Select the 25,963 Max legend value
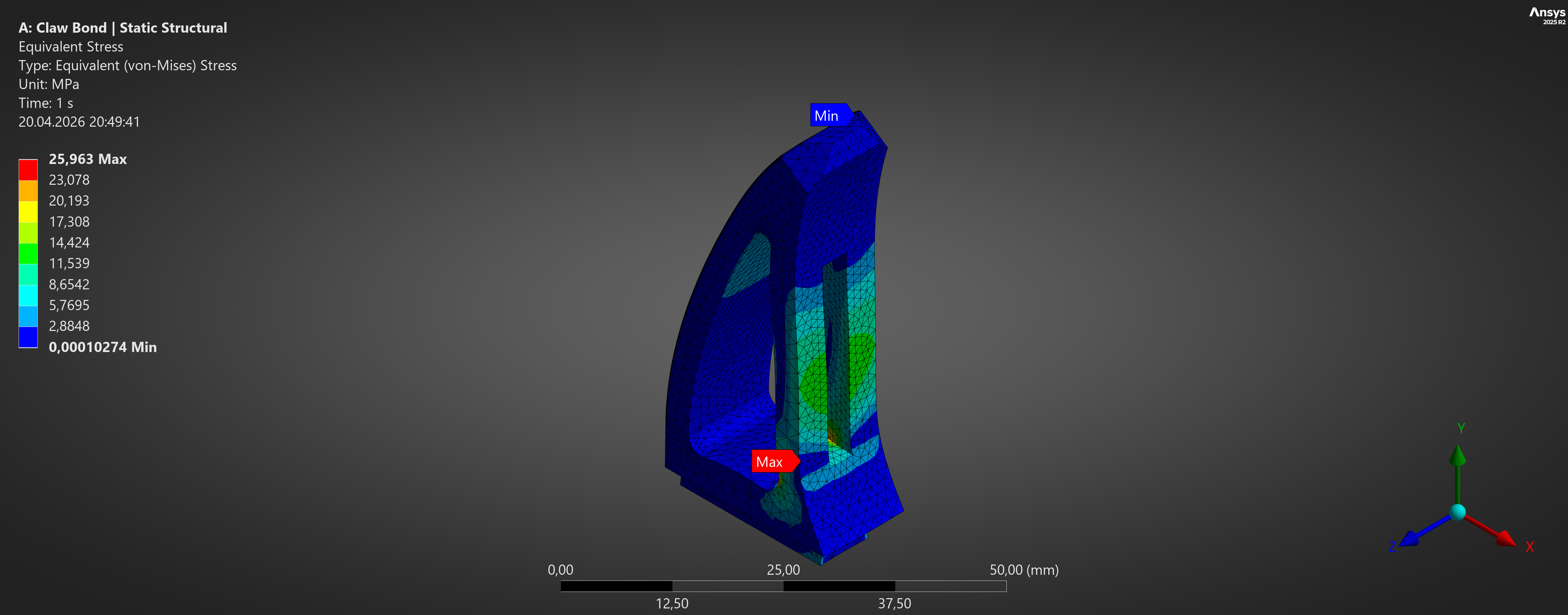 88,159
